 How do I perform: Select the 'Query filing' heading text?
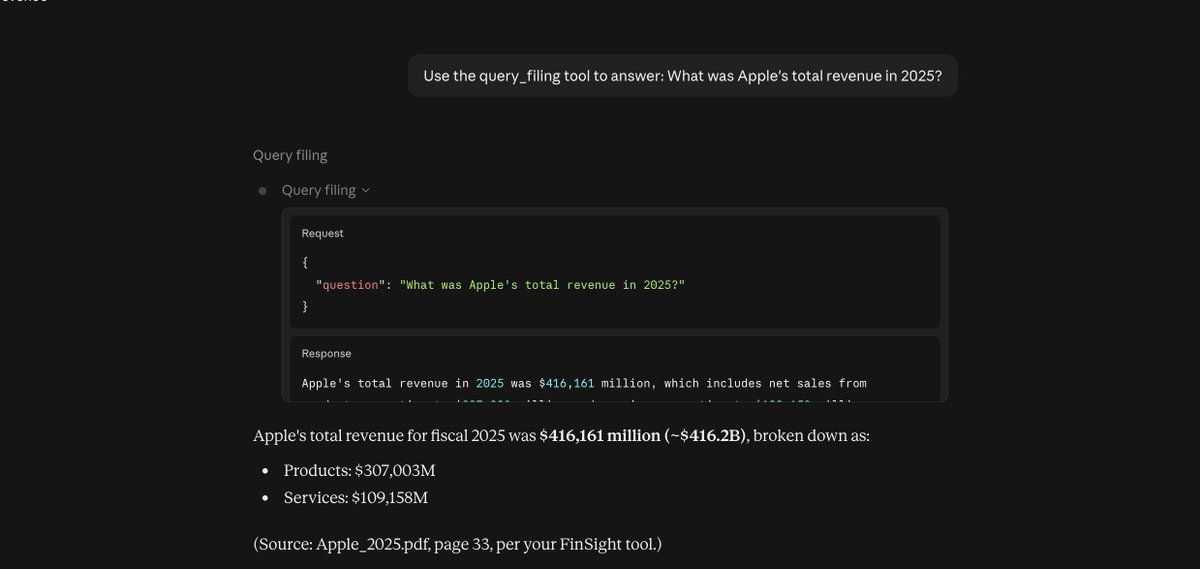pyautogui.click(x=290, y=155)
